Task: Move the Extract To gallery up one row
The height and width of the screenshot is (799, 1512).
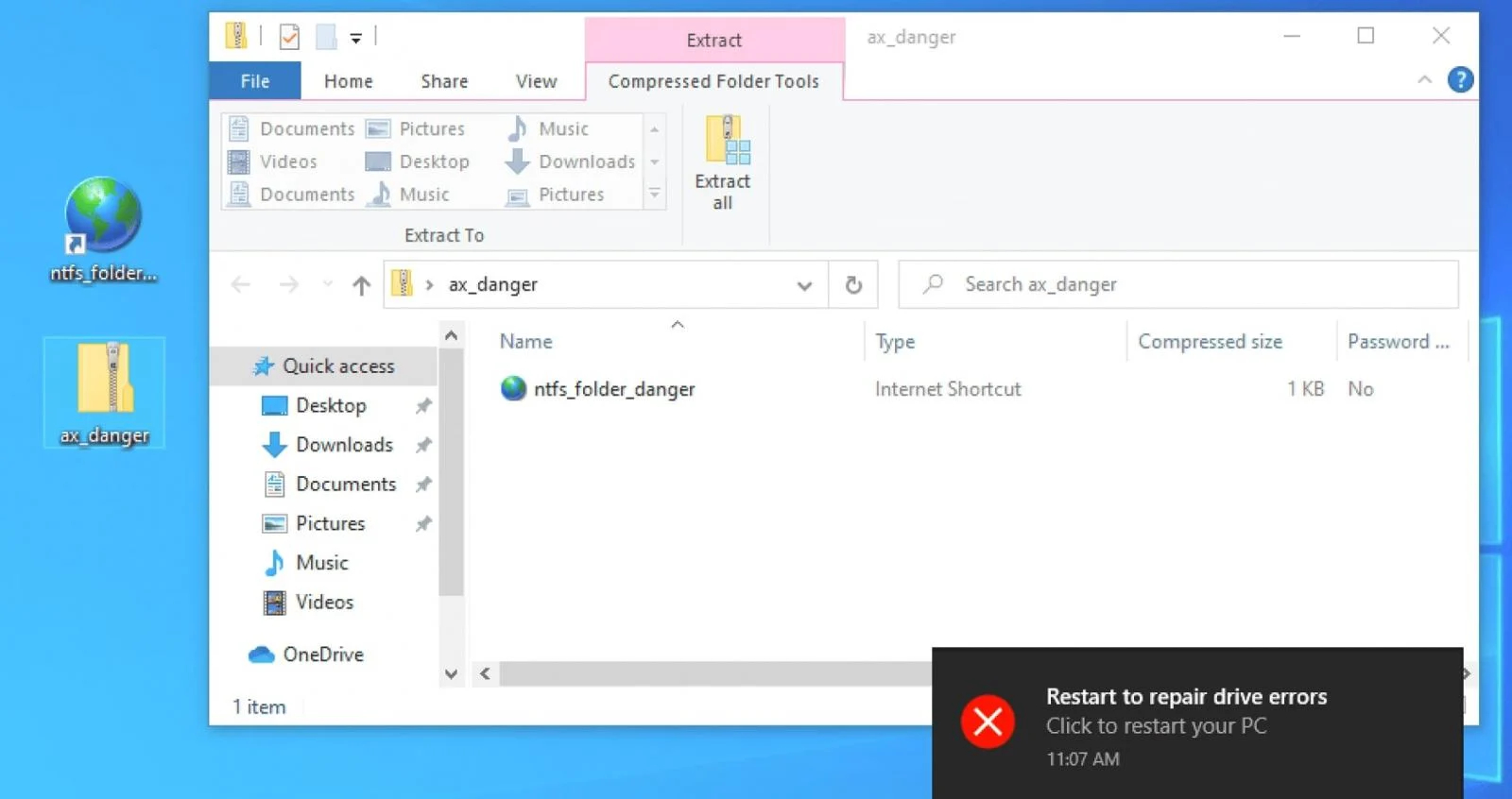Action: pos(654,129)
